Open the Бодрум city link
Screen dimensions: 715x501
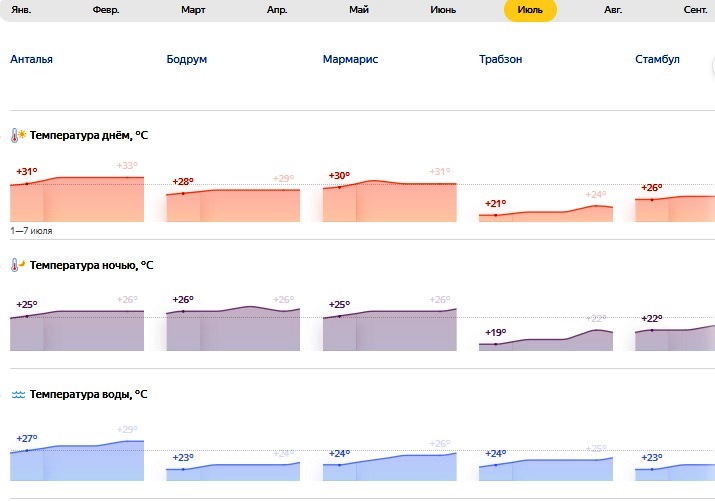click(187, 59)
